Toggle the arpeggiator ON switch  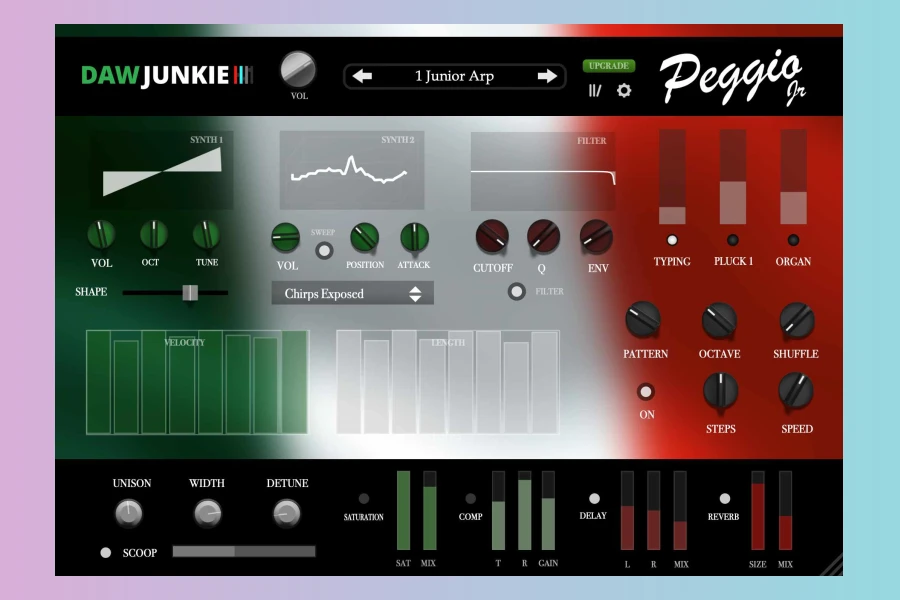click(646, 392)
